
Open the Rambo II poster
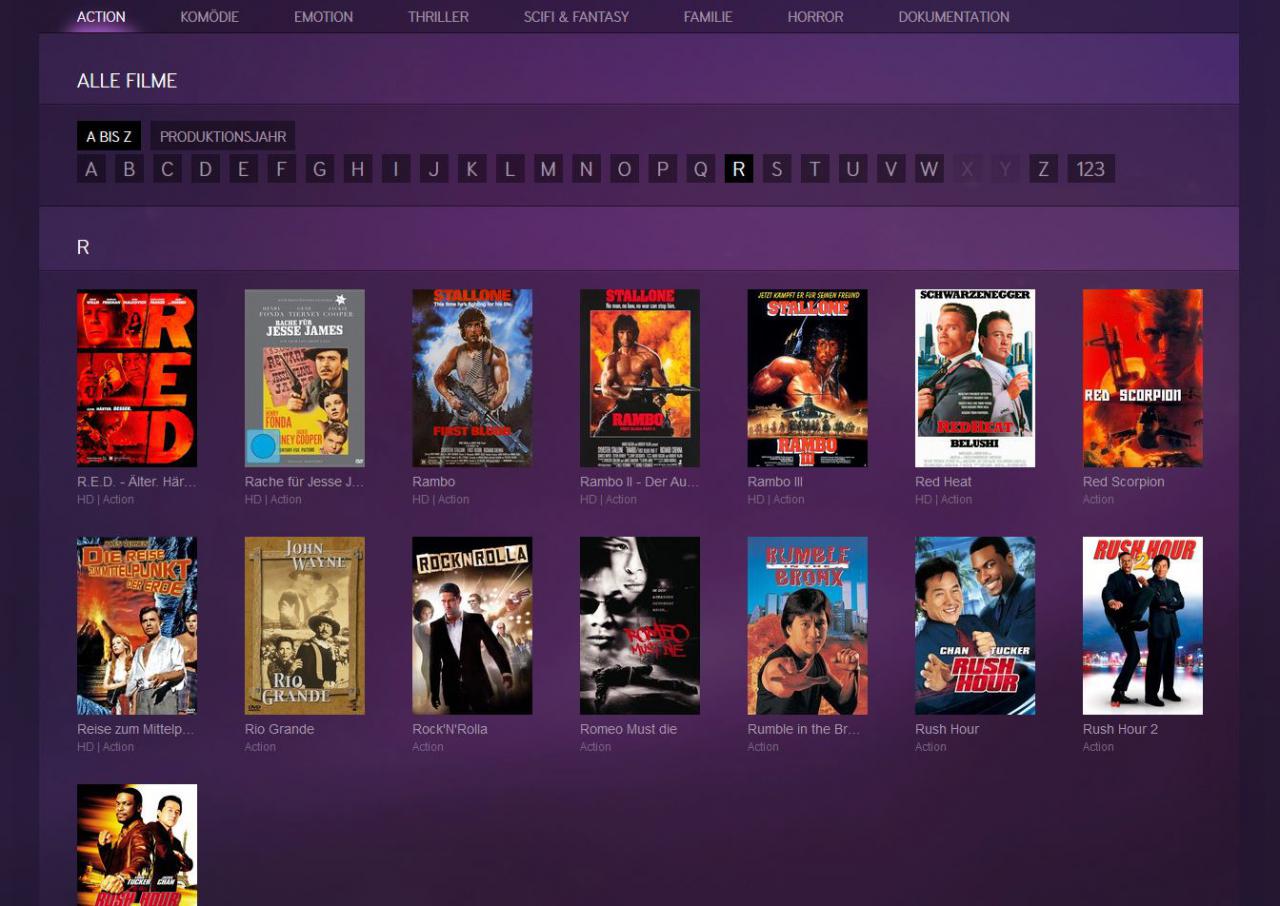tap(640, 378)
